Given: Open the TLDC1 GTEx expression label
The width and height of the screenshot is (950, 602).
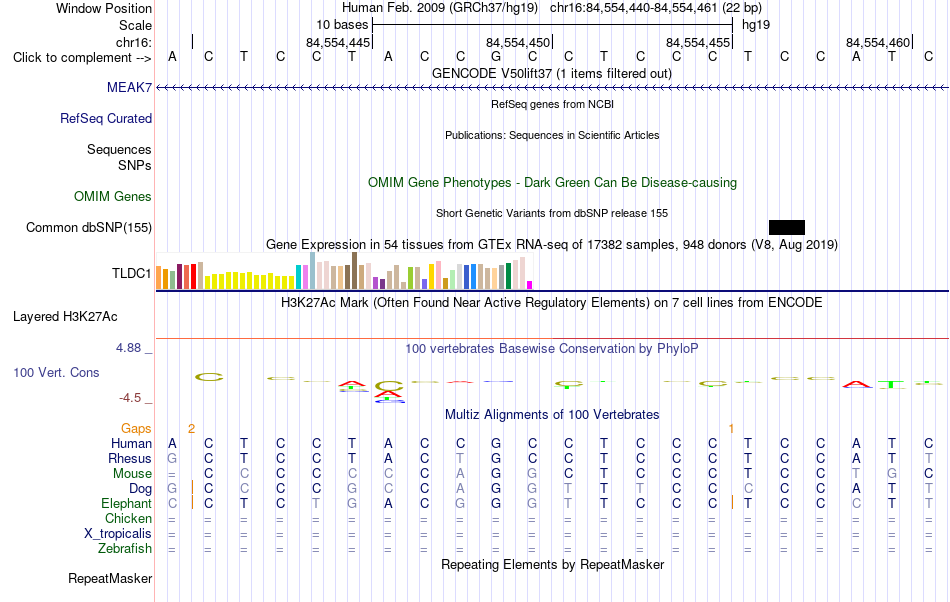Looking at the screenshot, I should pos(131,273).
